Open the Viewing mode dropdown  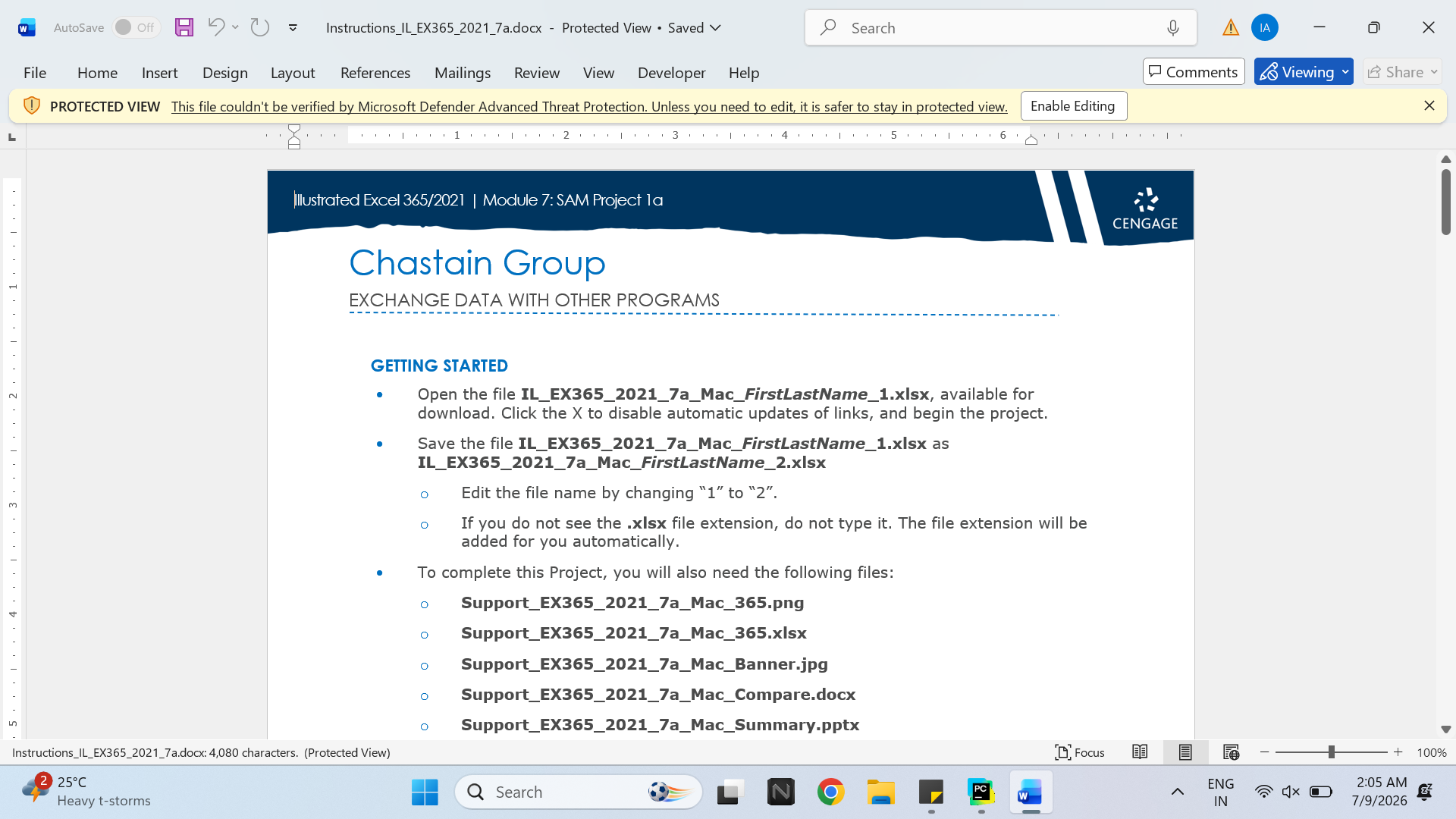(1304, 72)
